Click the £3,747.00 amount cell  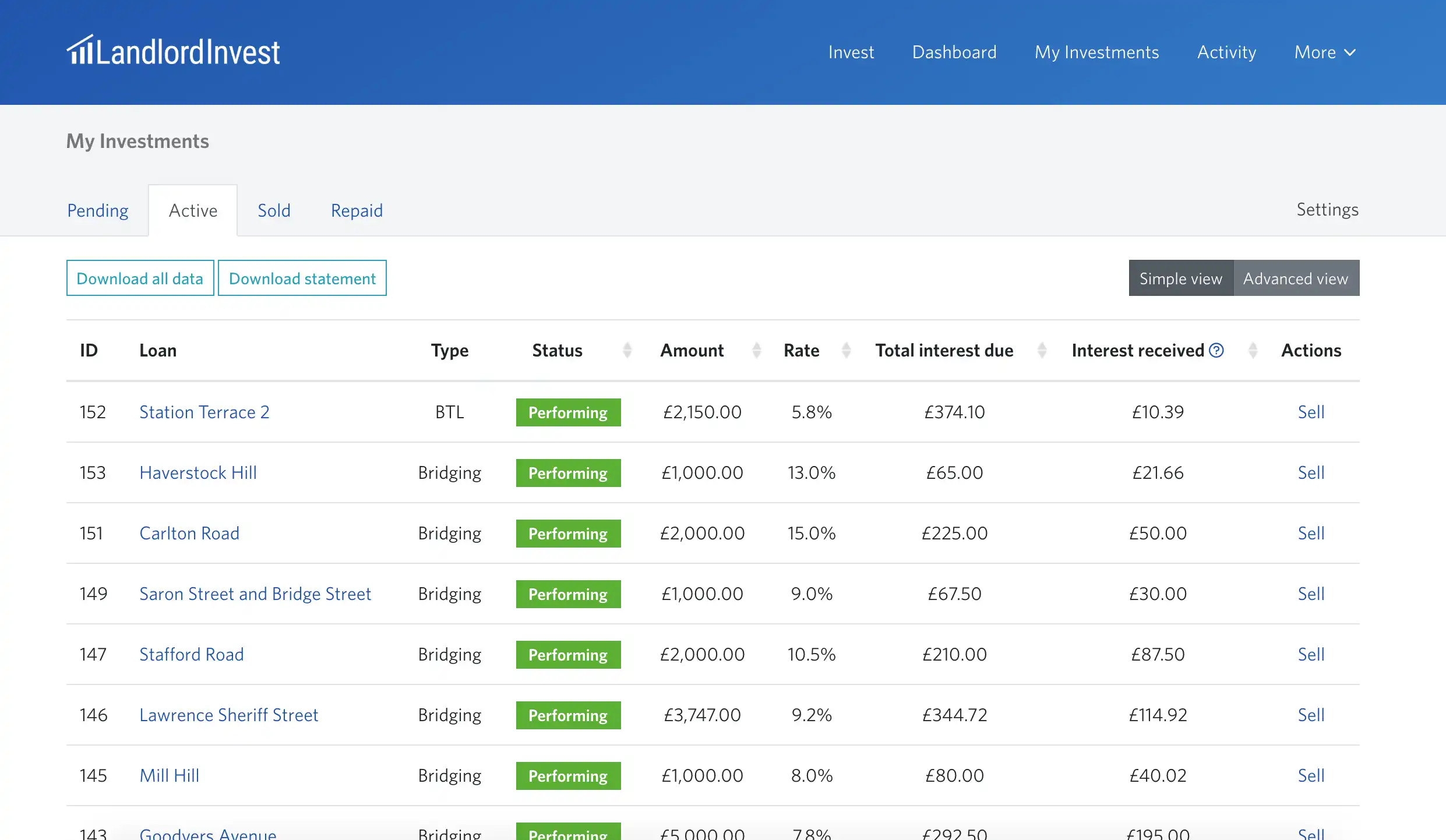click(702, 715)
